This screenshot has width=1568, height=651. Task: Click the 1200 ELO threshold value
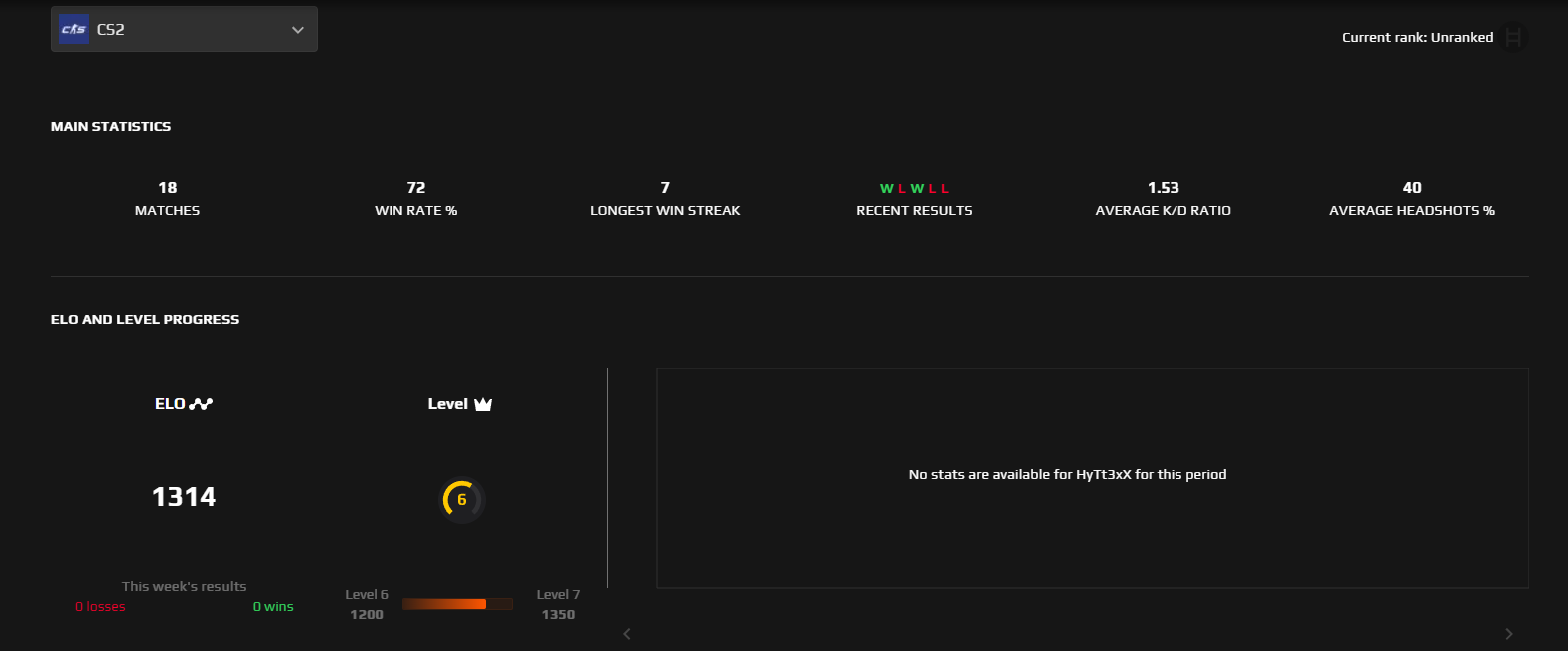[x=367, y=614]
